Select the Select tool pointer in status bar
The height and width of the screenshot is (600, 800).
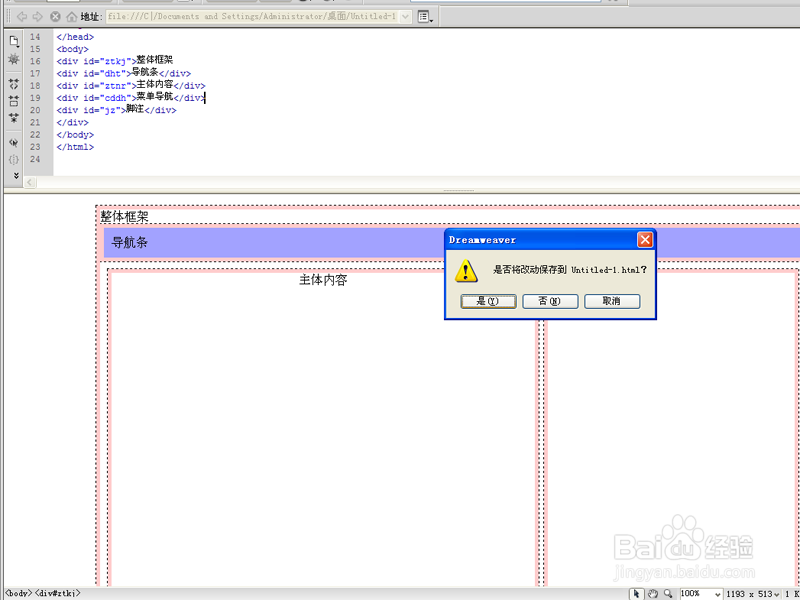click(x=636, y=593)
